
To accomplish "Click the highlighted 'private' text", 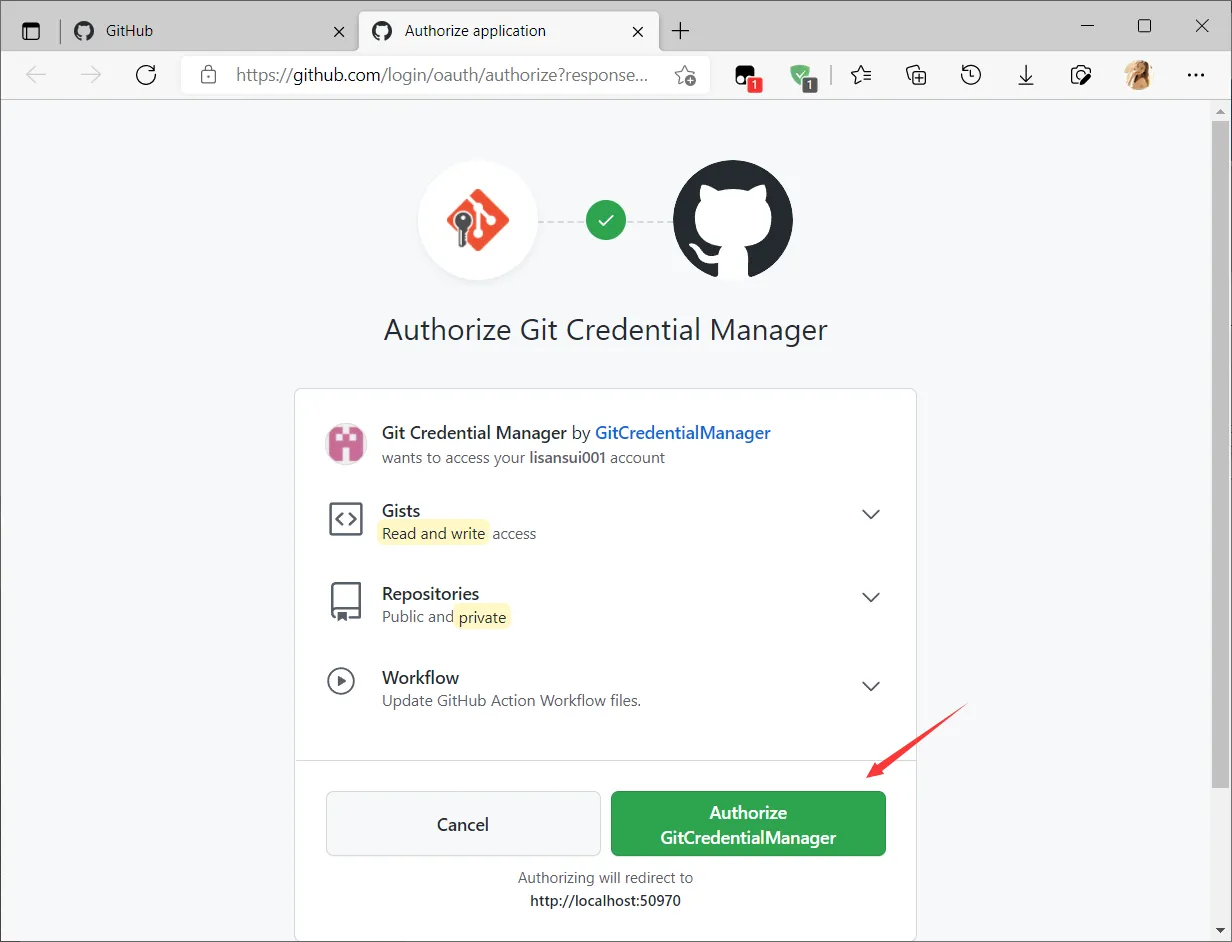I will pyautogui.click(x=483, y=617).
